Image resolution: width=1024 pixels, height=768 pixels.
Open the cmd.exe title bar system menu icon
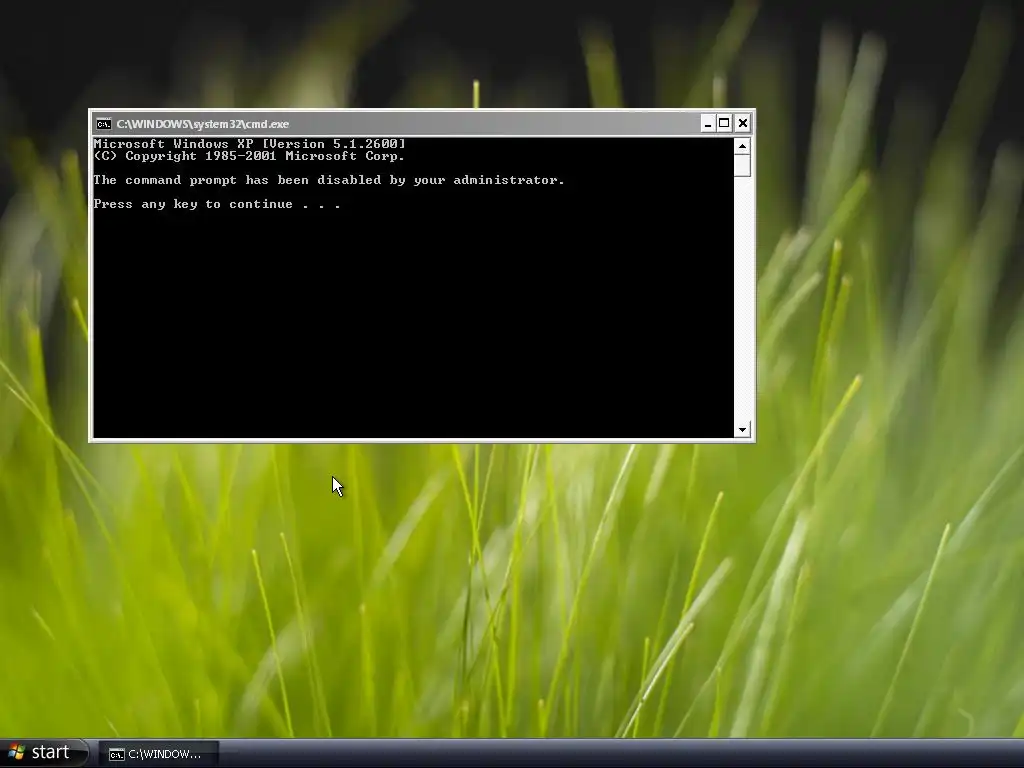click(103, 124)
